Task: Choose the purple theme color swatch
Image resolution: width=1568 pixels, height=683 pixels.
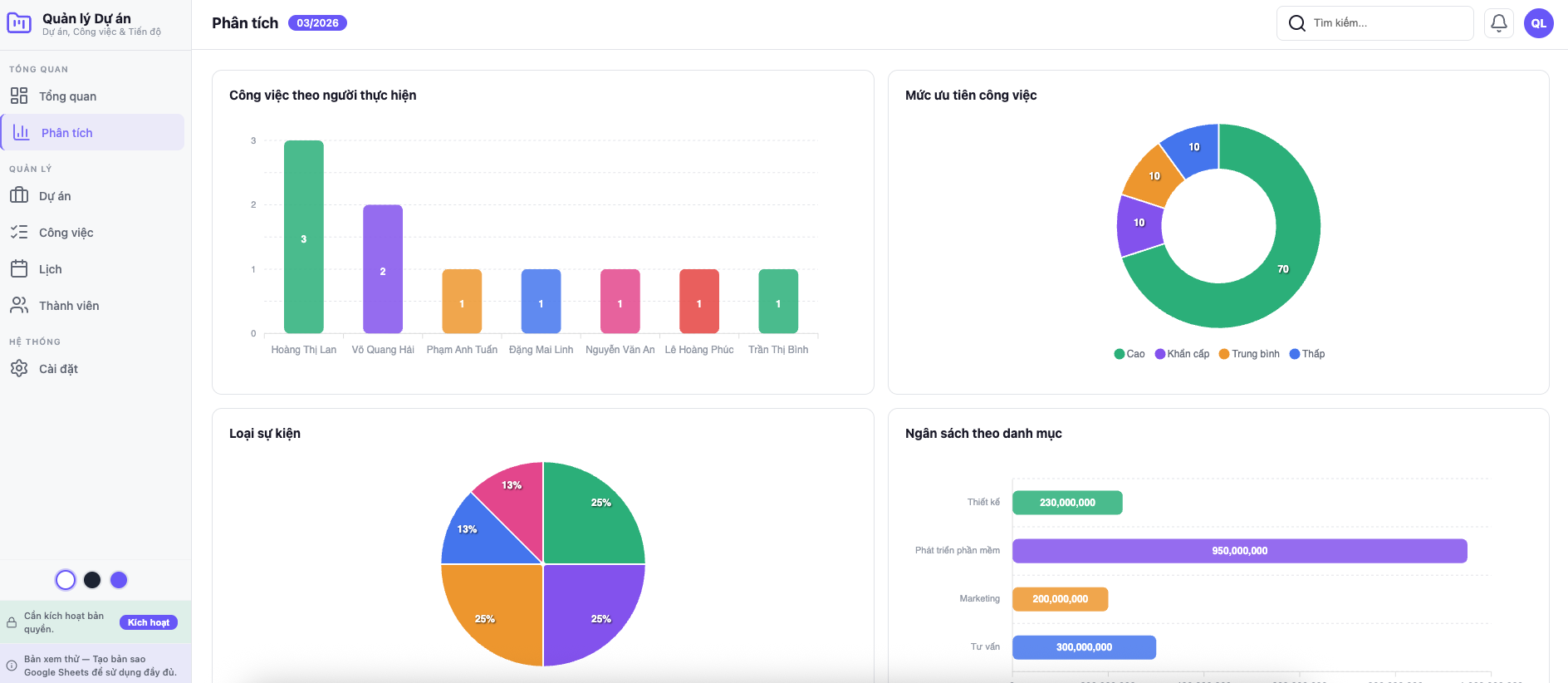Action: pos(119,580)
